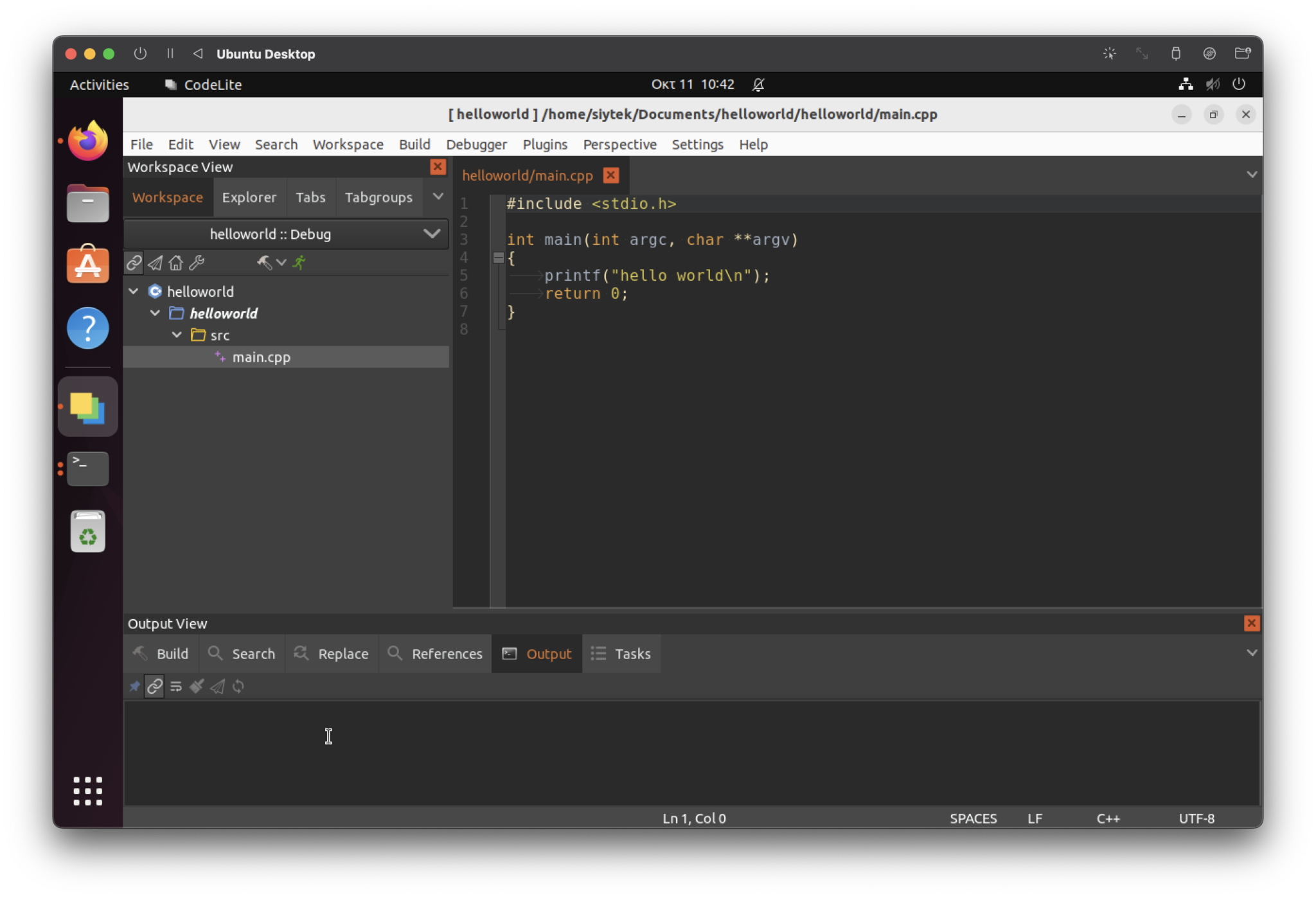The image size is (1316, 898).
Task: Close the helloworld/main.cpp editor tab
Action: 611,175
